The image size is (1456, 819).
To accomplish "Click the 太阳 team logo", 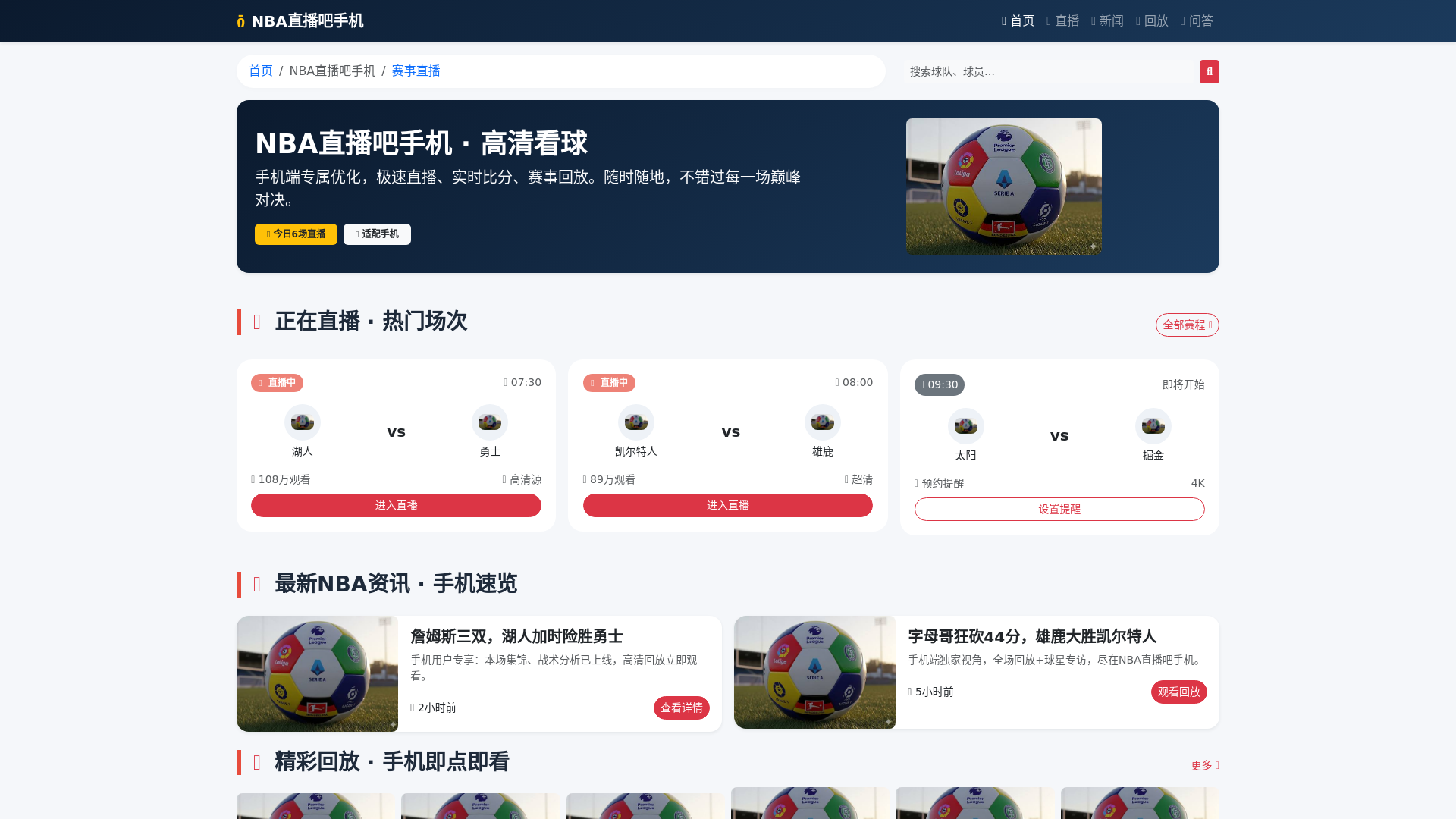I will 966,426.
